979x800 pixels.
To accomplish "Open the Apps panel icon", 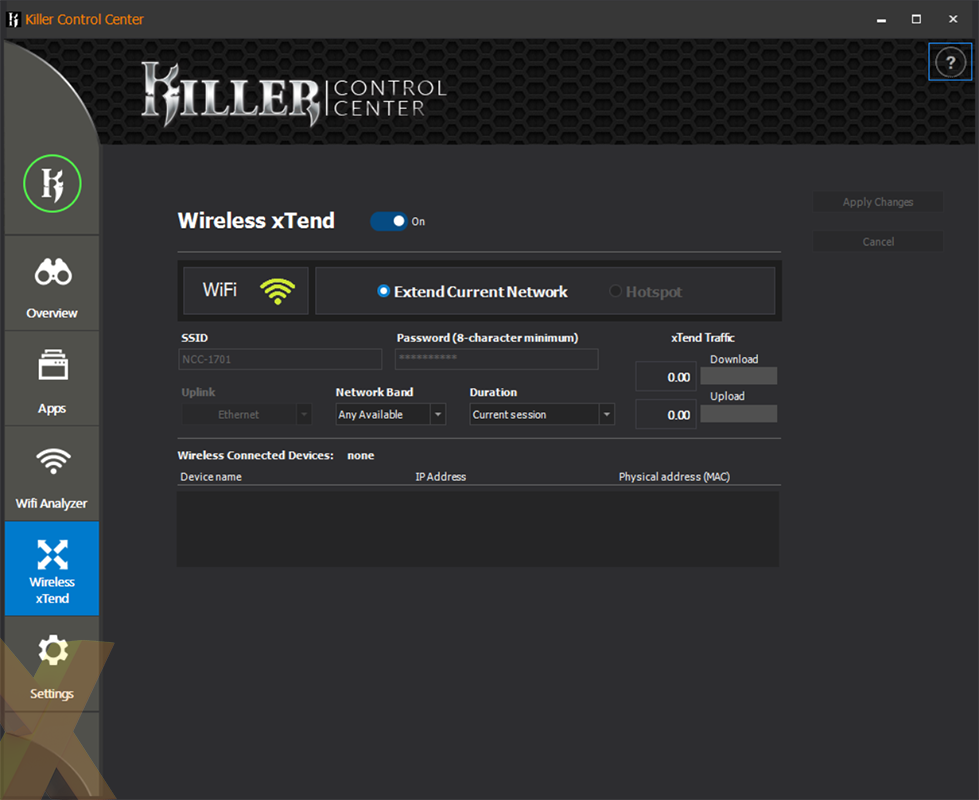I will [x=52, y=366].
